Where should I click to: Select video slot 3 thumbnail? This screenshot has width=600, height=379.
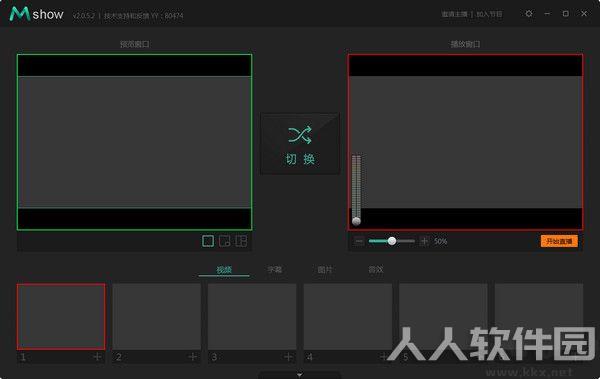pos(252,317)
